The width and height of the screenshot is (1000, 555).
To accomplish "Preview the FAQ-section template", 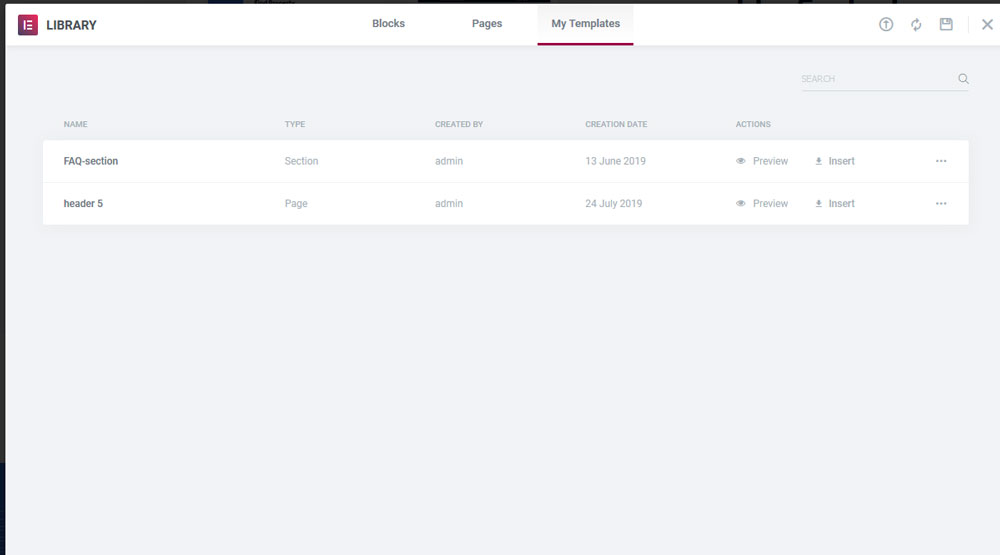I will [770, 161].
